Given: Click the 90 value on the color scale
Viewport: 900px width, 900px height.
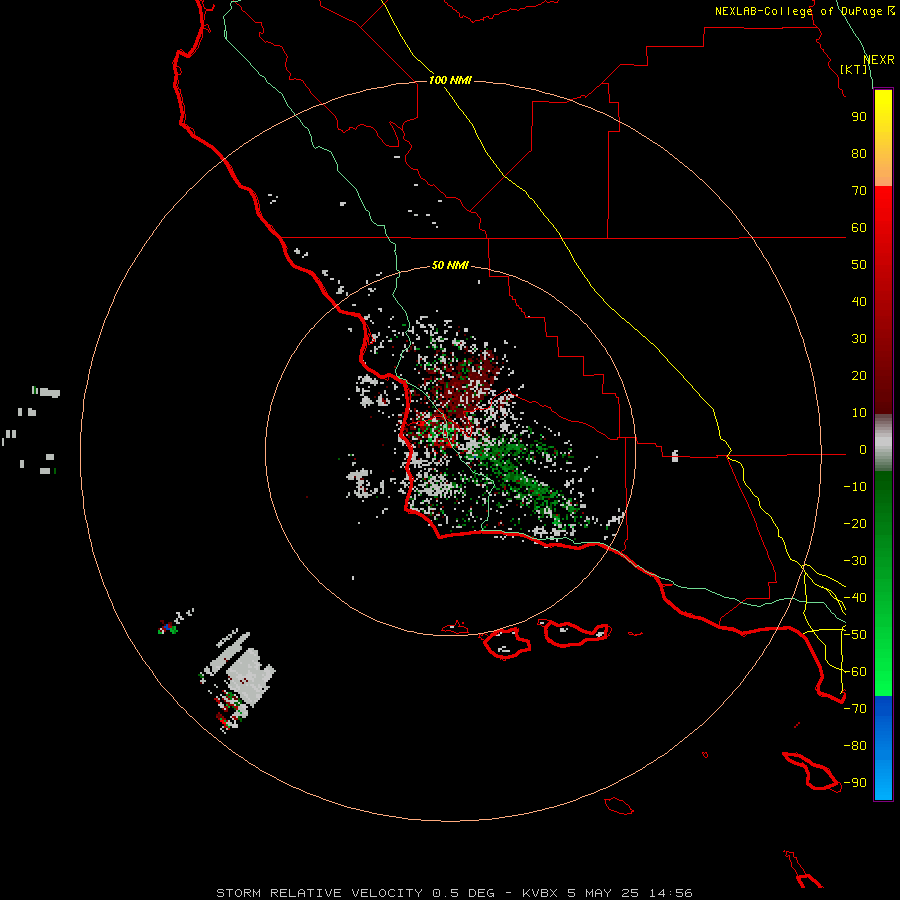Looking at the screenshot, I should click(859, 117).
